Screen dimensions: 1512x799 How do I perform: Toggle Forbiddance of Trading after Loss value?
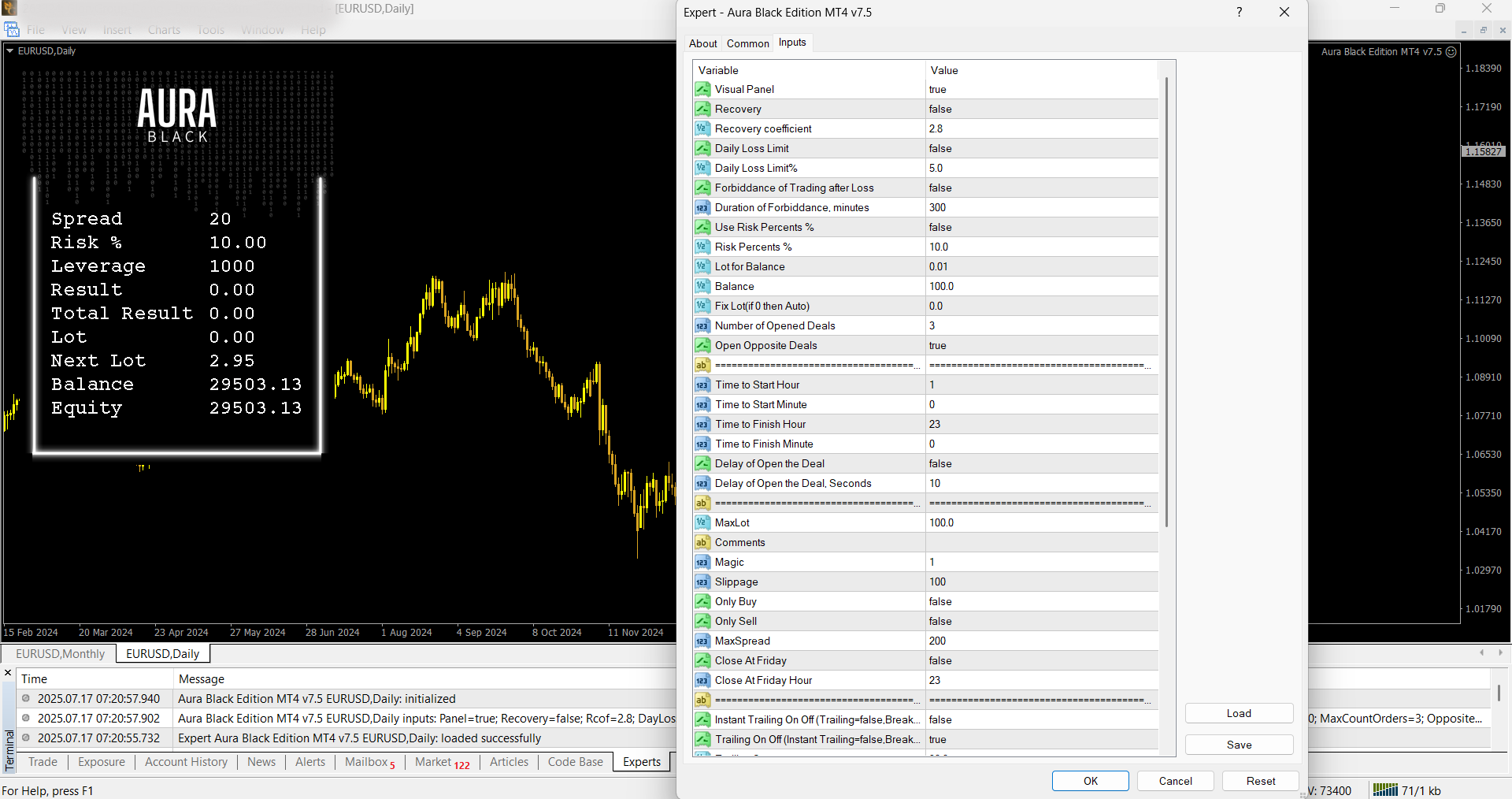tap(1042, 188)
